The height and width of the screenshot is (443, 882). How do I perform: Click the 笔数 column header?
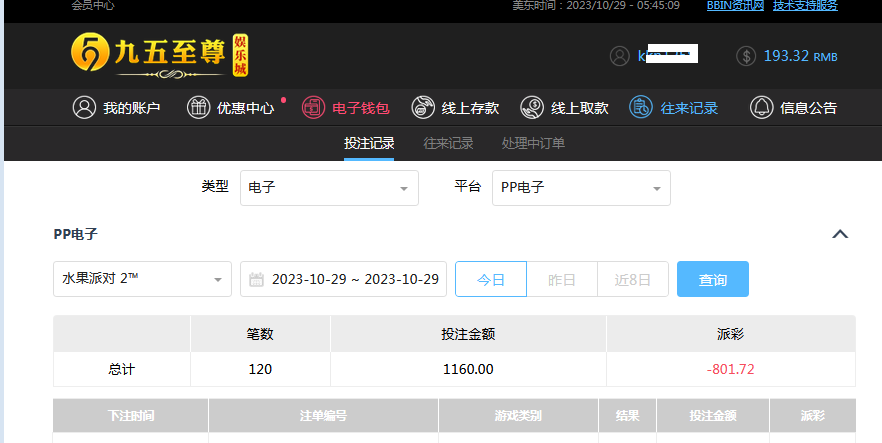tap(260, 334)
